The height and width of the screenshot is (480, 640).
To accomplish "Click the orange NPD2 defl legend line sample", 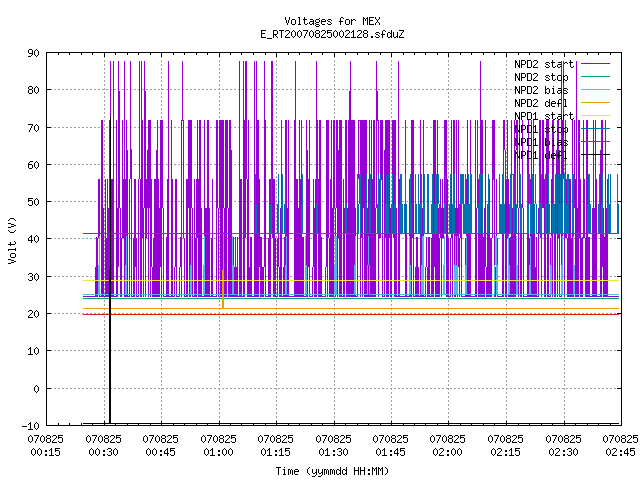I will tap(595, 103).
